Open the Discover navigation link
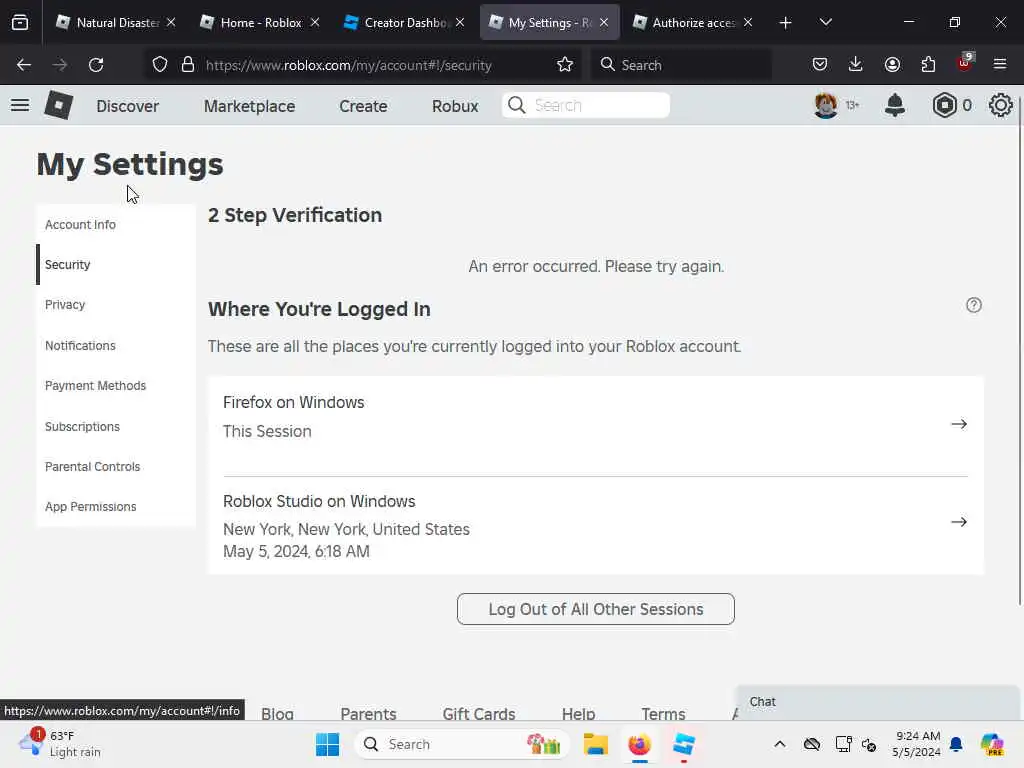The width and height of the screenshot is (1024, 768). 127,106
